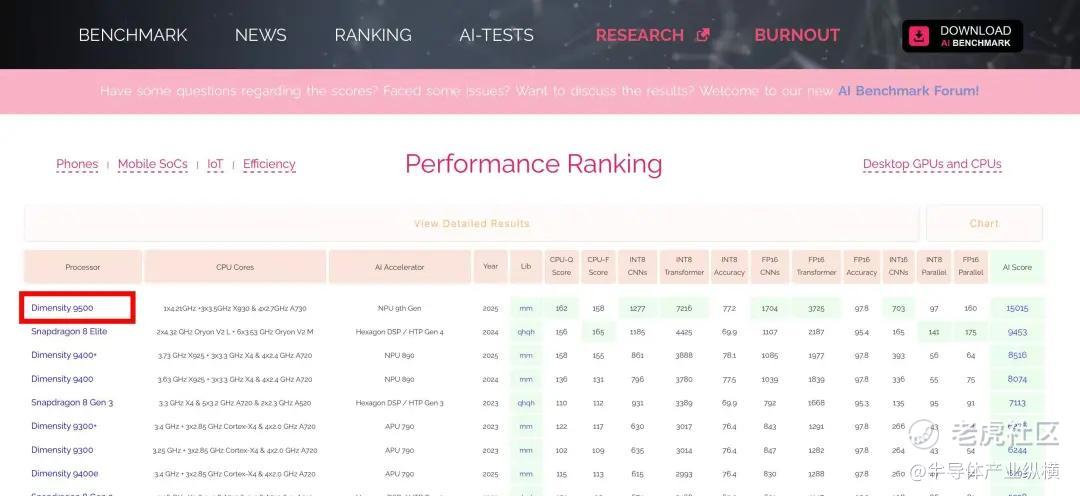Open the Dimensity 9400+ processor link
Screen dimensions: 1080x496
pos(63,355)
